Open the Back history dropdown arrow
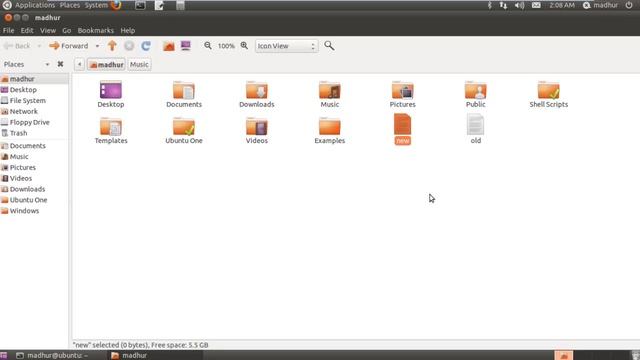 coord(39,46)
